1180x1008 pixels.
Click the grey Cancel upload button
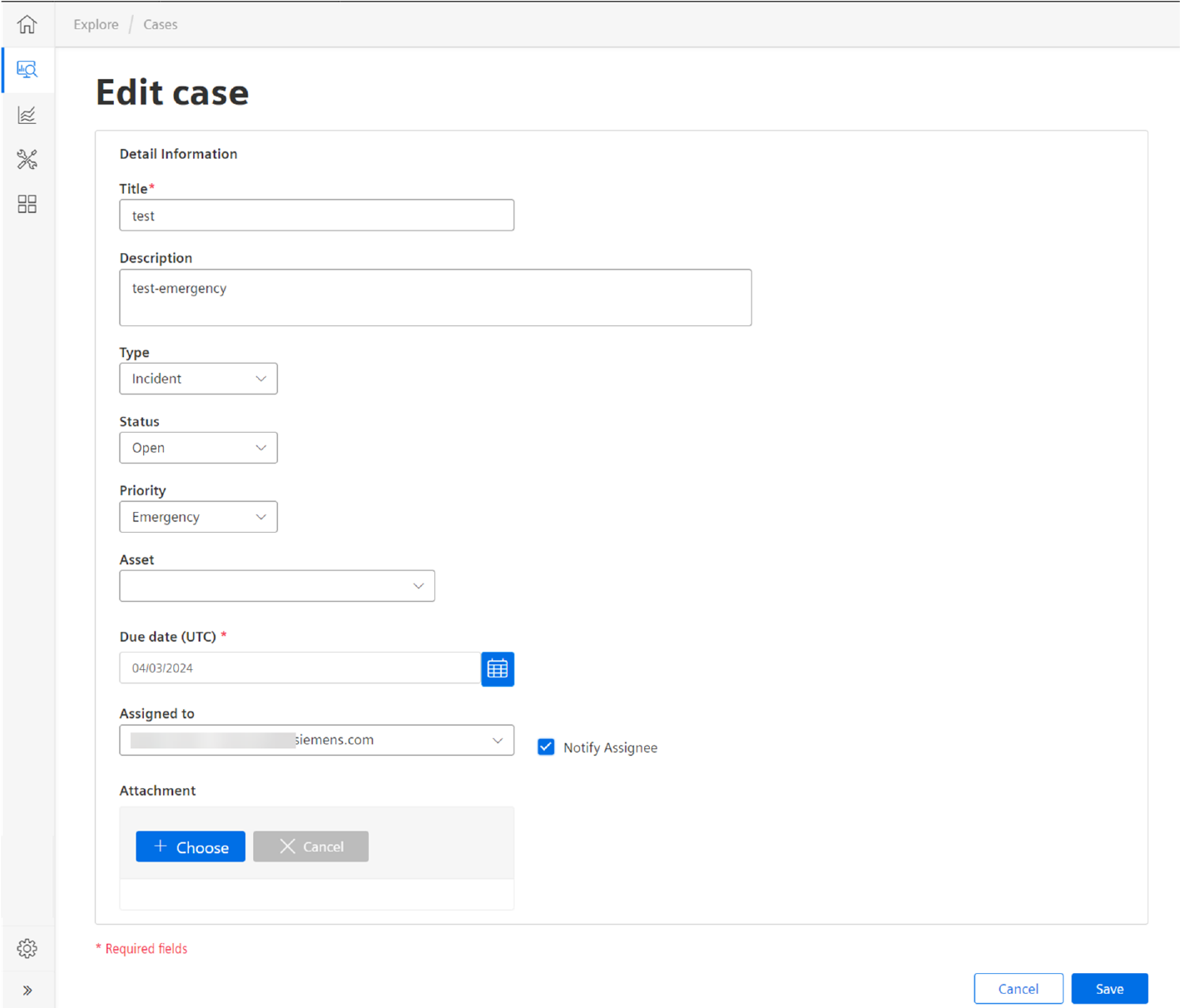(x=310, y=847)
